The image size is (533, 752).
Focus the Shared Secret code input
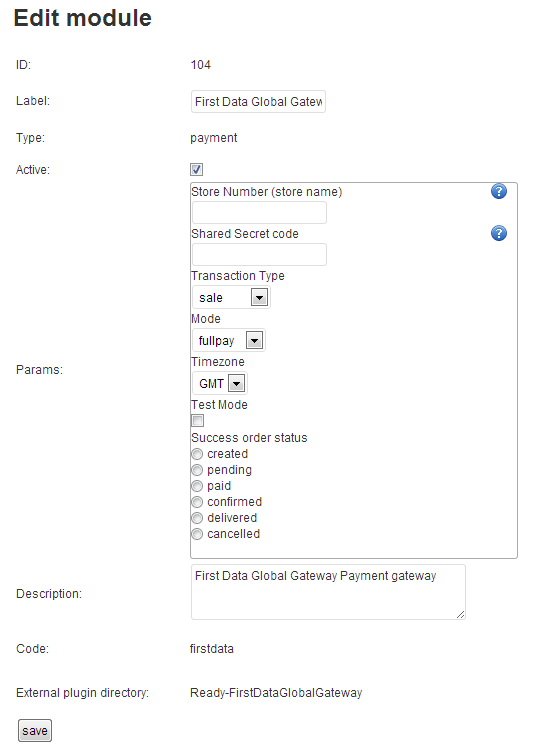(259, 254)
